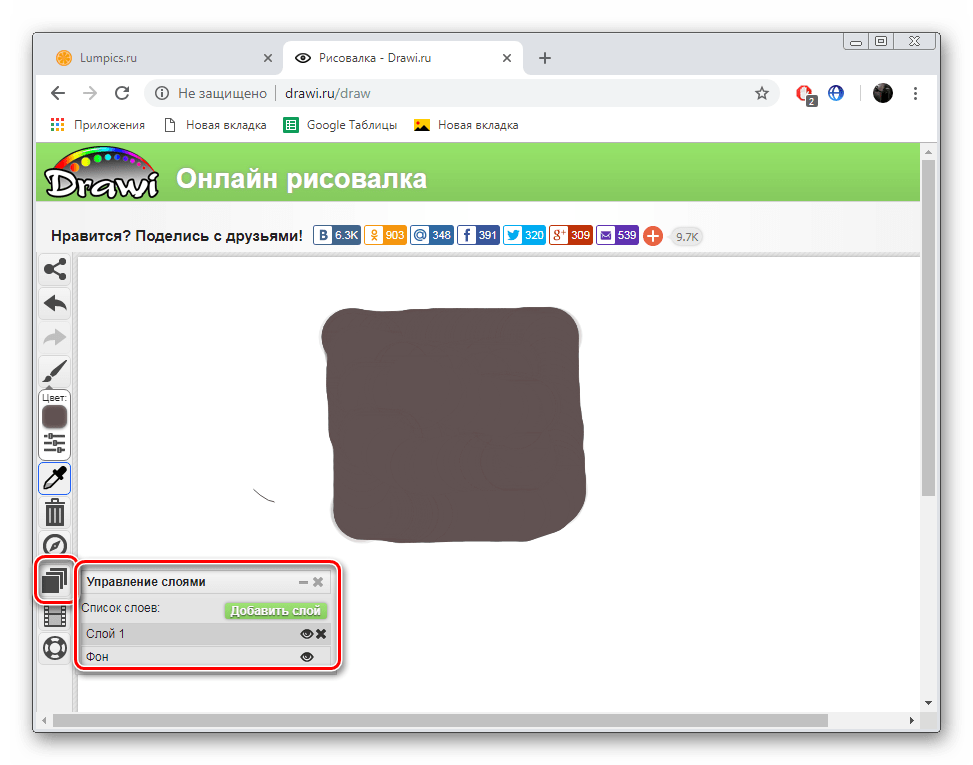973x765 pixels.
Task: Hide the Фон layer
Action: pos(306,657)
